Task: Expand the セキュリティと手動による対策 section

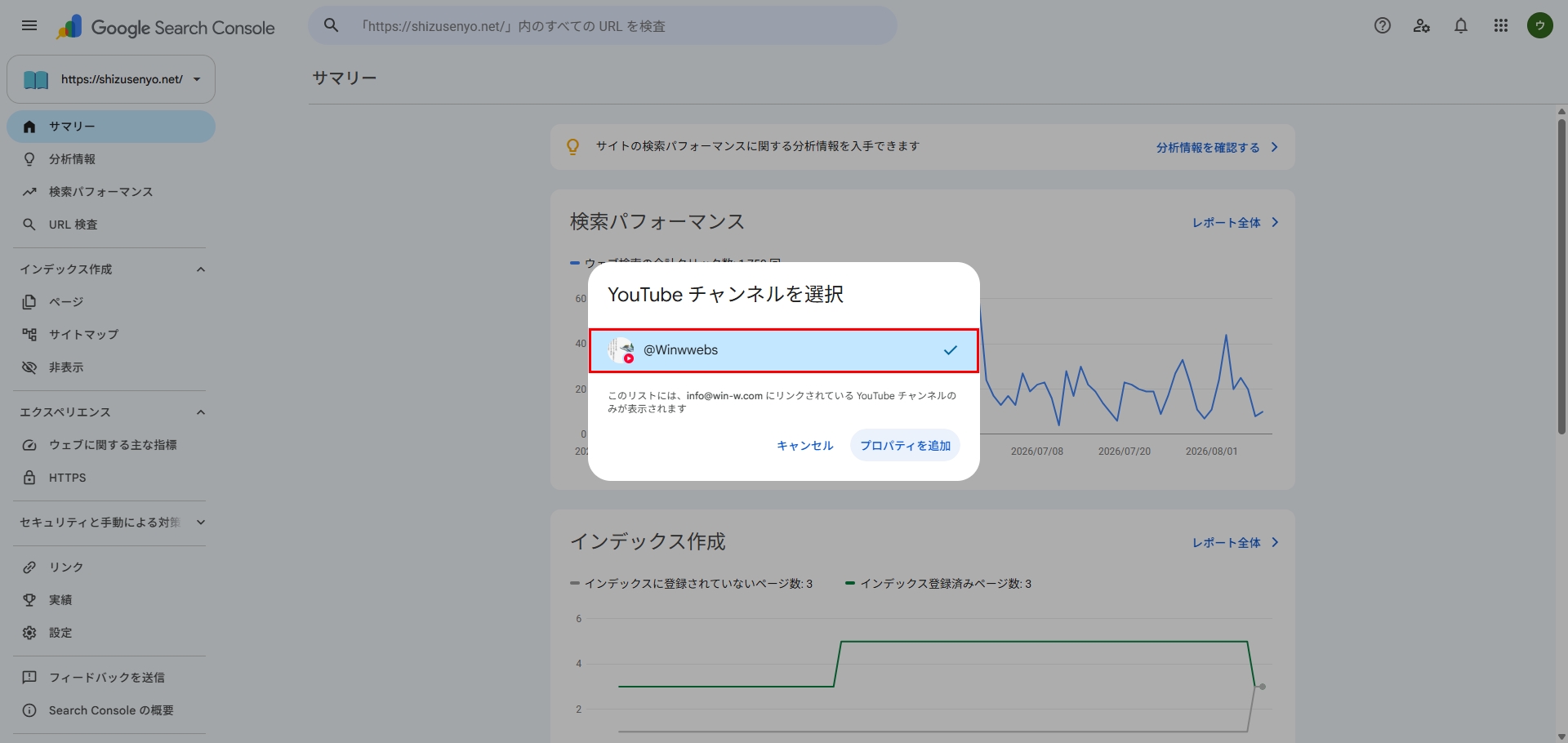Action: (201, 523)
